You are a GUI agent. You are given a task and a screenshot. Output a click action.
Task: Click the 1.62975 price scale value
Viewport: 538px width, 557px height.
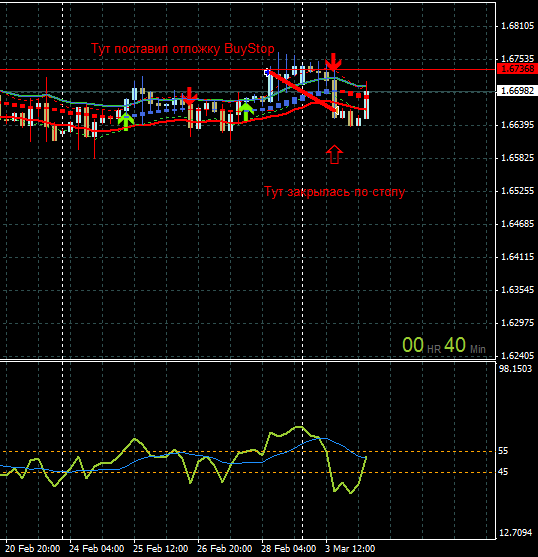pyautogui.click(x=517, y=323)
